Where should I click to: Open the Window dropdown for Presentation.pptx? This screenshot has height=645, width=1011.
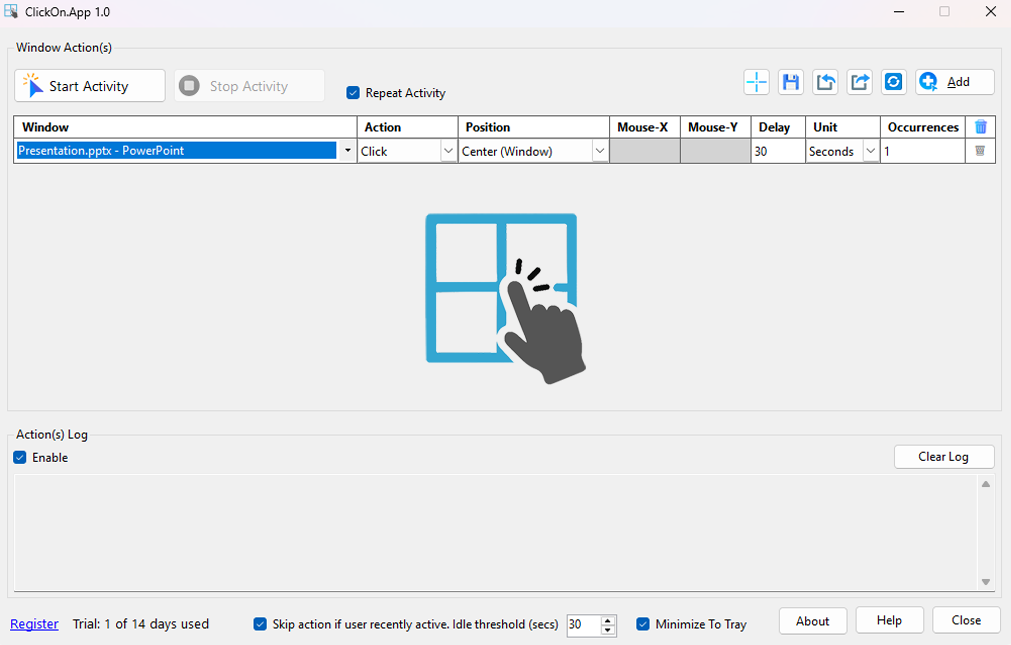click(348, 151)
